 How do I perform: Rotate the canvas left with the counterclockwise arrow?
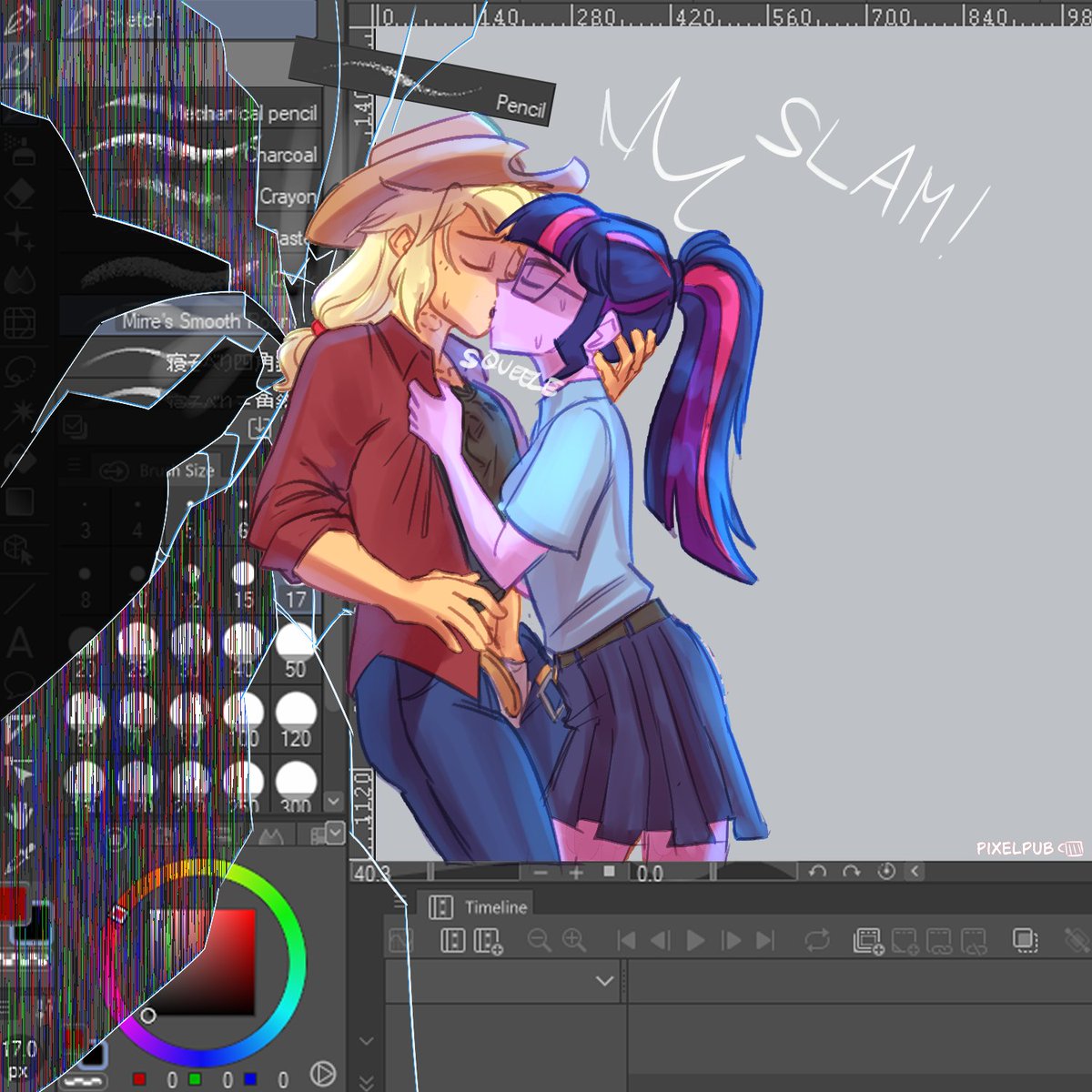(x=817, y=872)
